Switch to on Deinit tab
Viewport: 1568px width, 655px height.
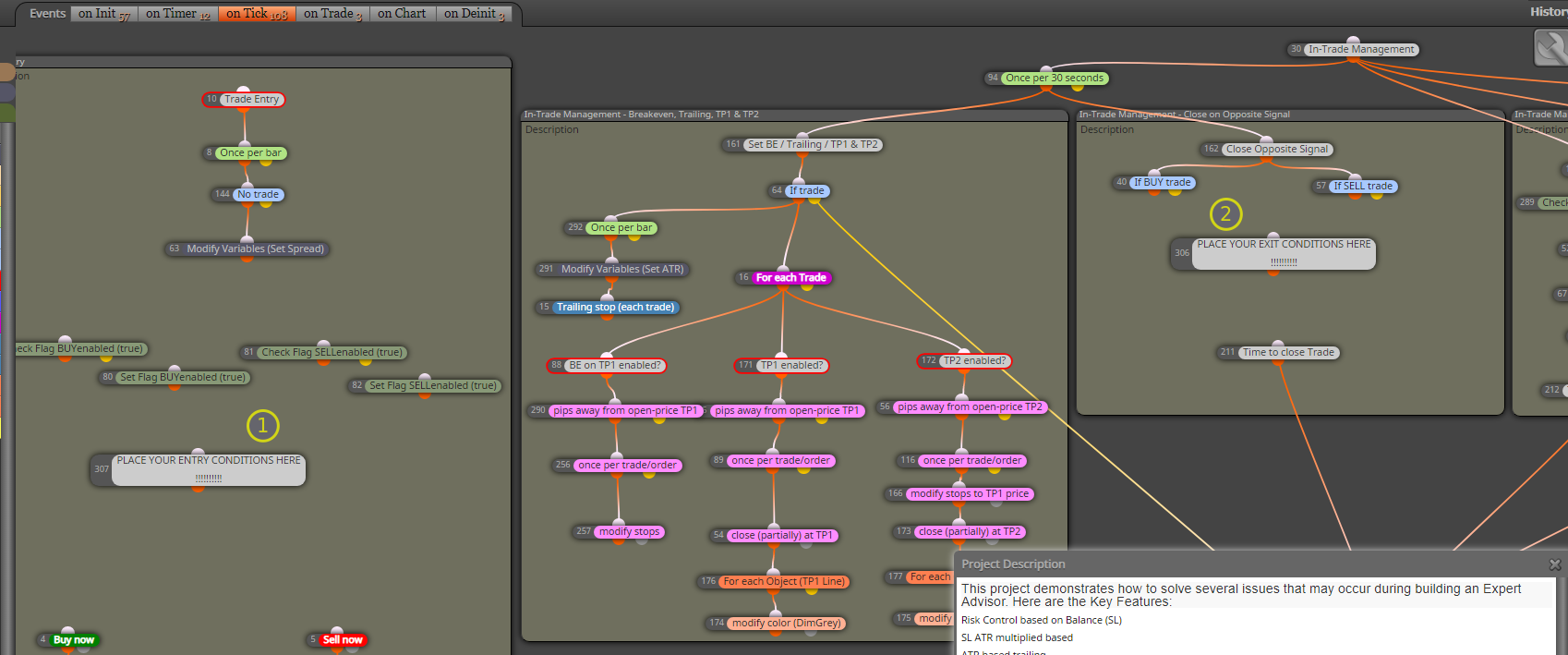point(474,13)
